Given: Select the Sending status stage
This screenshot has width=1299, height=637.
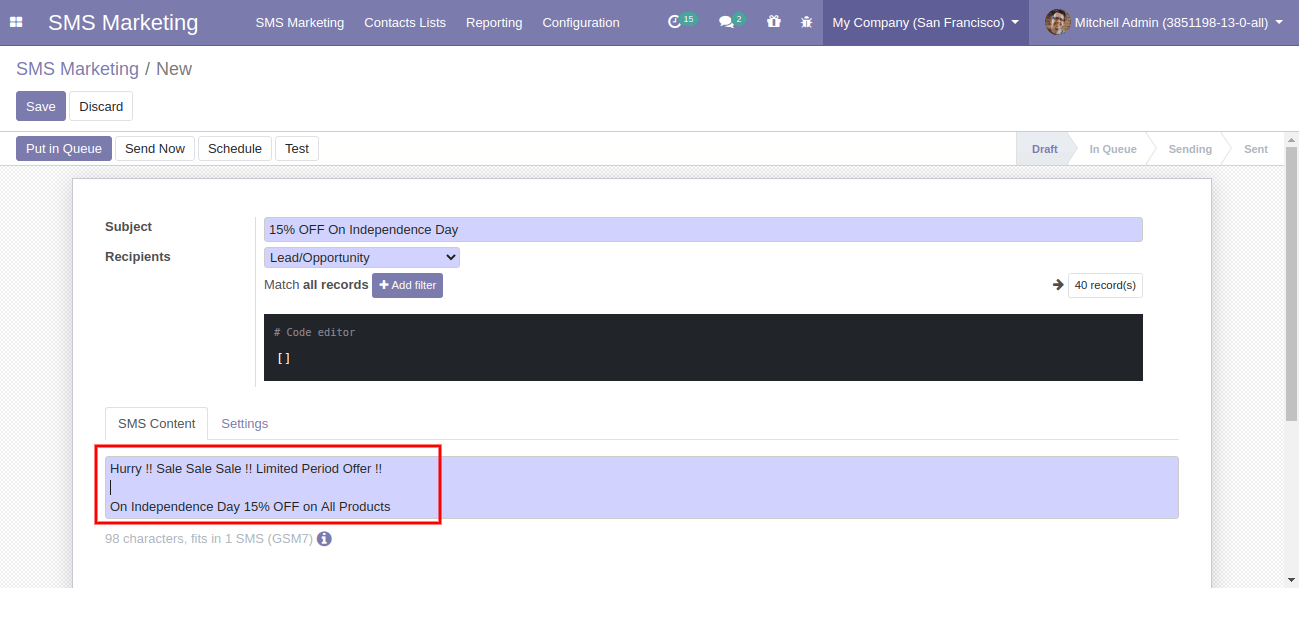Looking at the screenshot, I should pos(1190,149).
